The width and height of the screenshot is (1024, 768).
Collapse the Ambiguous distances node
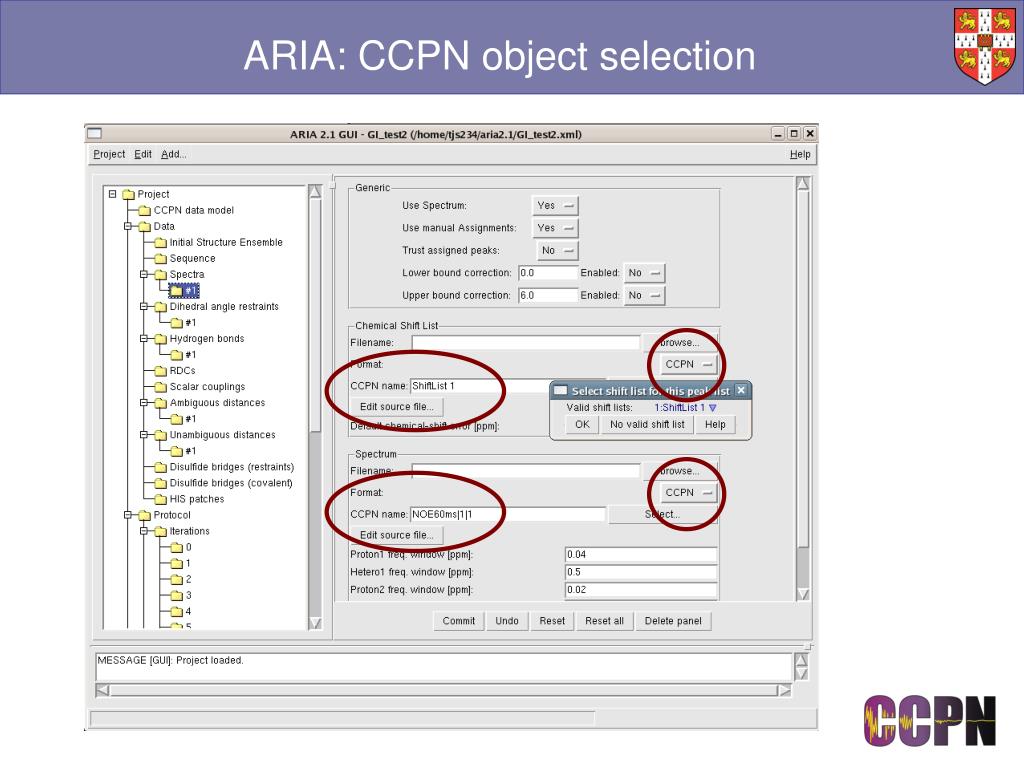coord(144,402)
